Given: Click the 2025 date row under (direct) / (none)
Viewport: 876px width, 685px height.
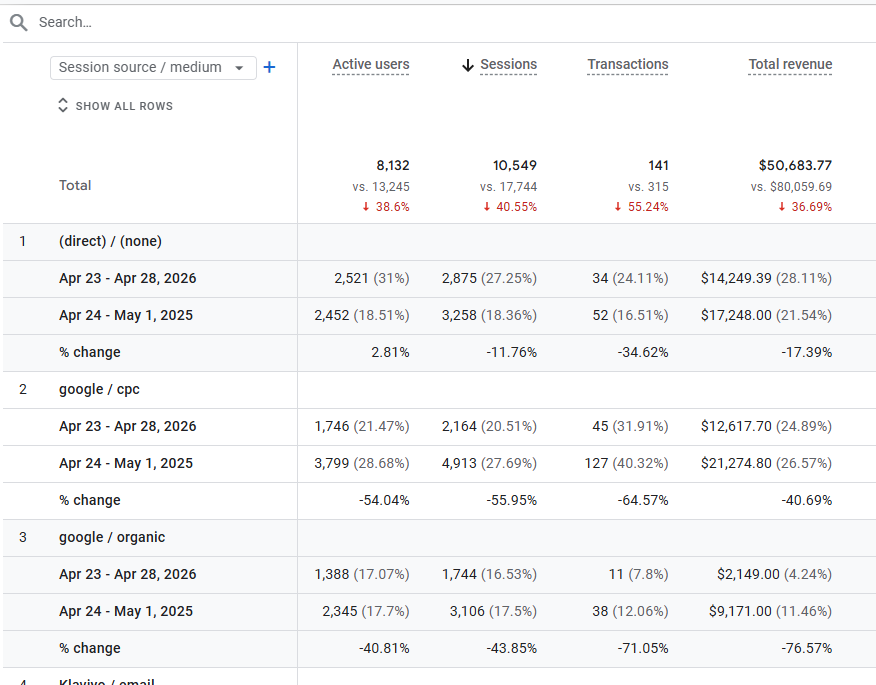Looking at the screenshot, I should tap(126, 315).
